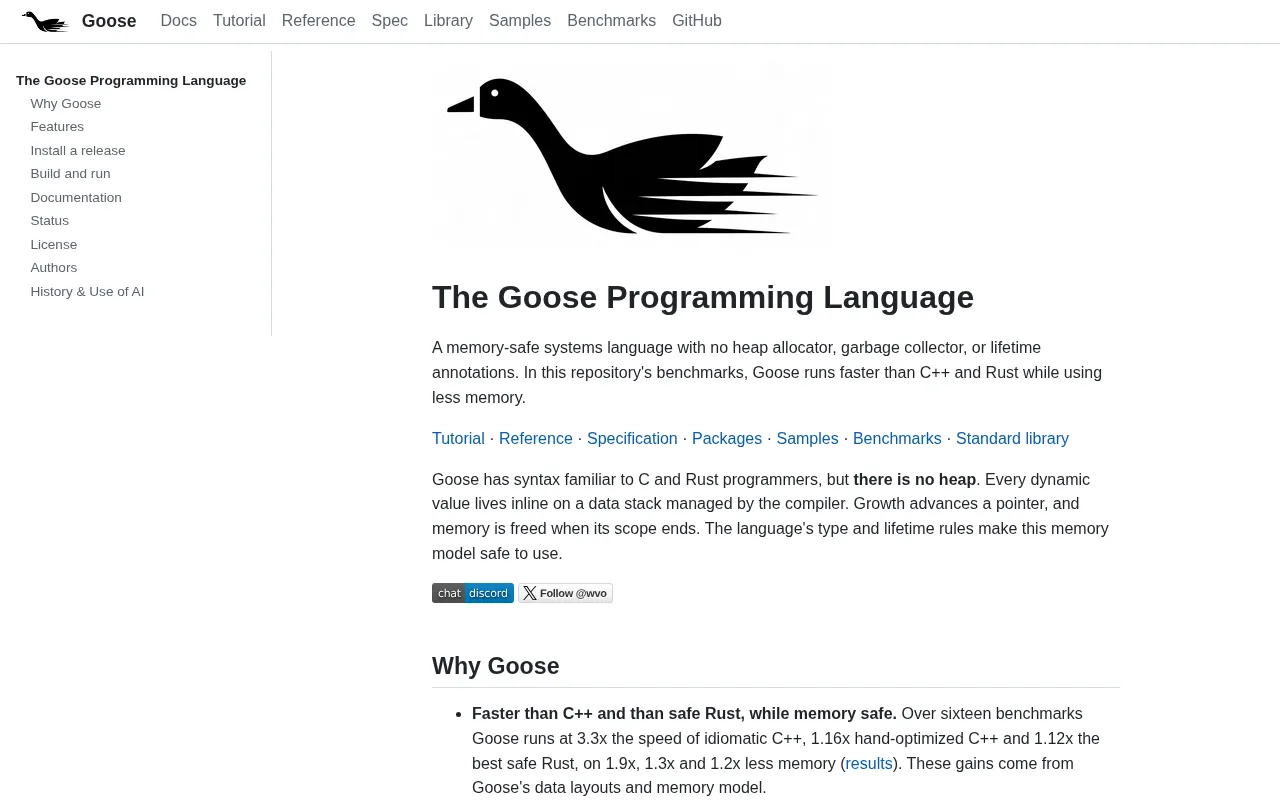This screenshot has height=800, width=1280.
Task: Follow the Tutorial link in the body
Action: pos(458,438)
